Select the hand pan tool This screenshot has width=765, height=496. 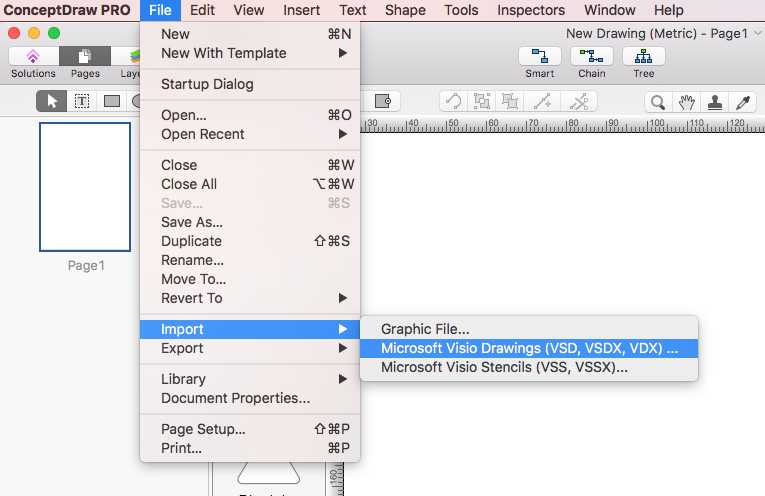686,102
